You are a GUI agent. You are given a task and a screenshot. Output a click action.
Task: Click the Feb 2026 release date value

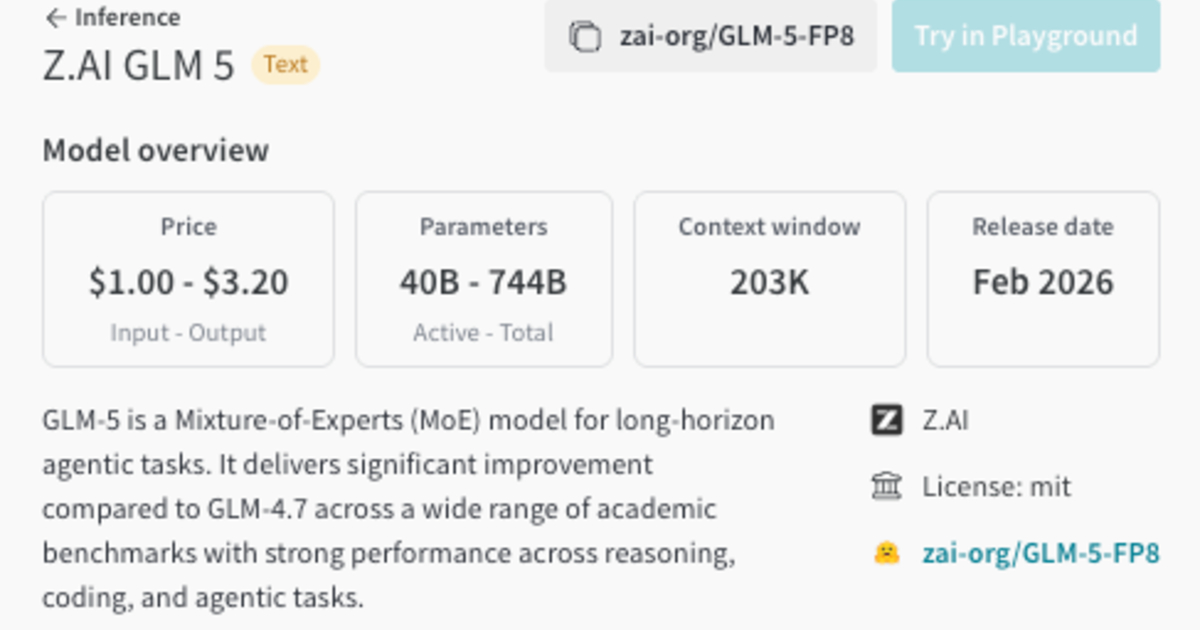1043,283
